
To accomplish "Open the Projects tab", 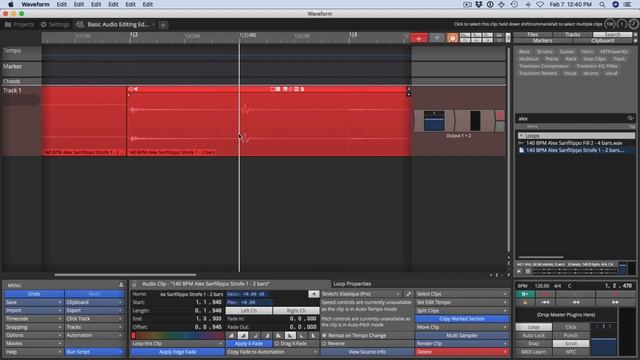I will (19, 24).
